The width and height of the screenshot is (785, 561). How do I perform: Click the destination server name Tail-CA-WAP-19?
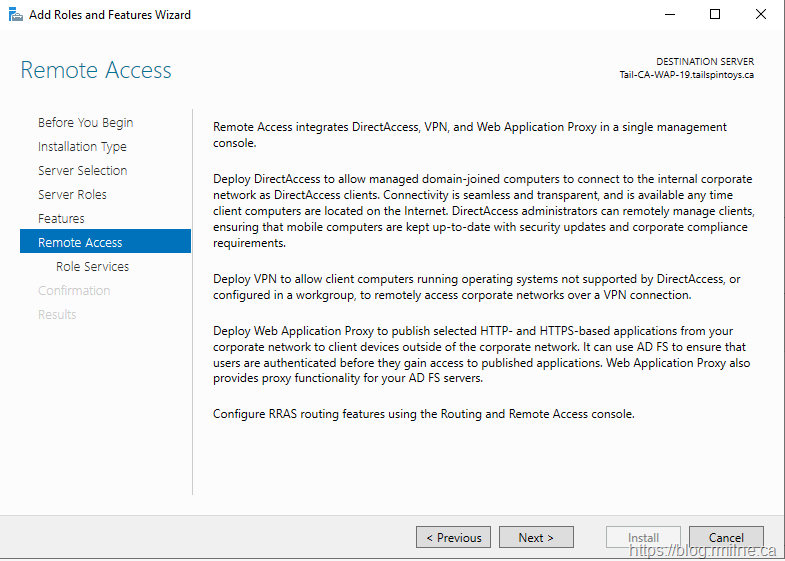coord(686,75)
